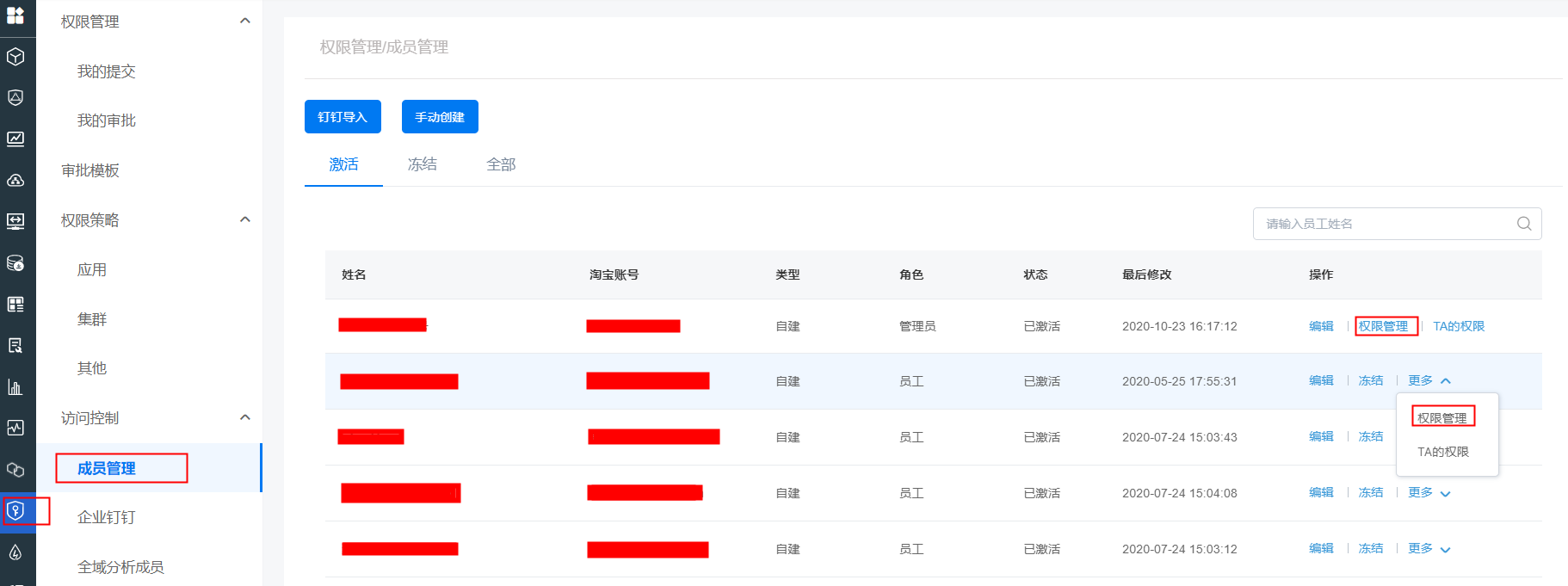Click the search magnifier icon
Image resolution: width=1568 pixels, height=586 pixels.
click(x=1523, y=224)
